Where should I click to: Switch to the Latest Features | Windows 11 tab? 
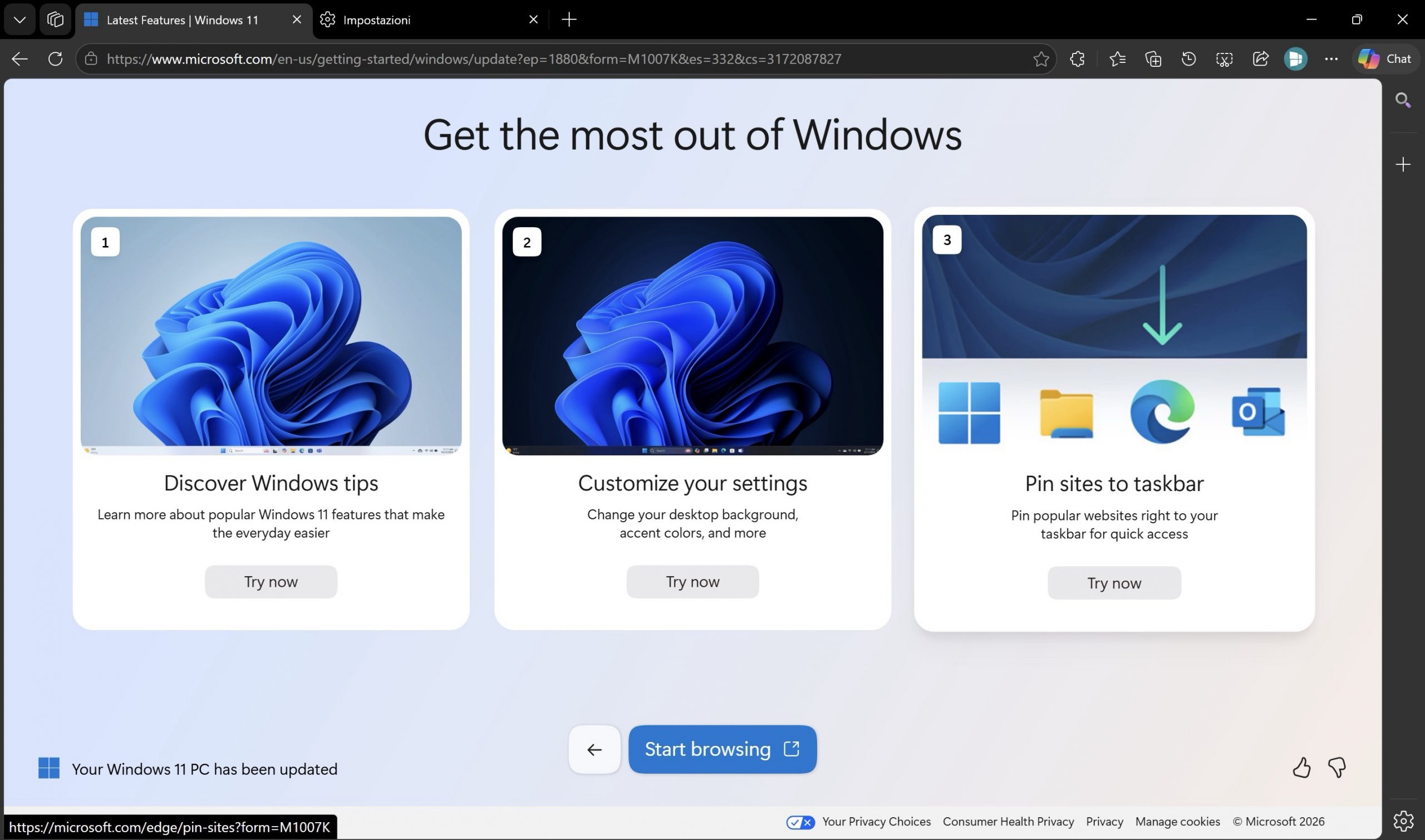coord(193,20)
